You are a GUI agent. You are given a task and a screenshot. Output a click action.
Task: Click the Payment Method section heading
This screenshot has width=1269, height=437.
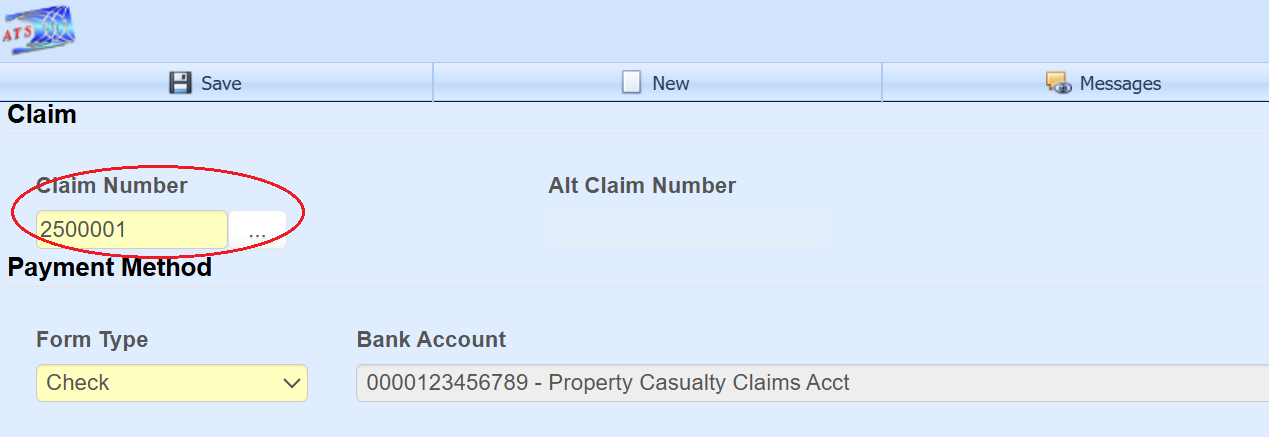(x=110, y=268)
